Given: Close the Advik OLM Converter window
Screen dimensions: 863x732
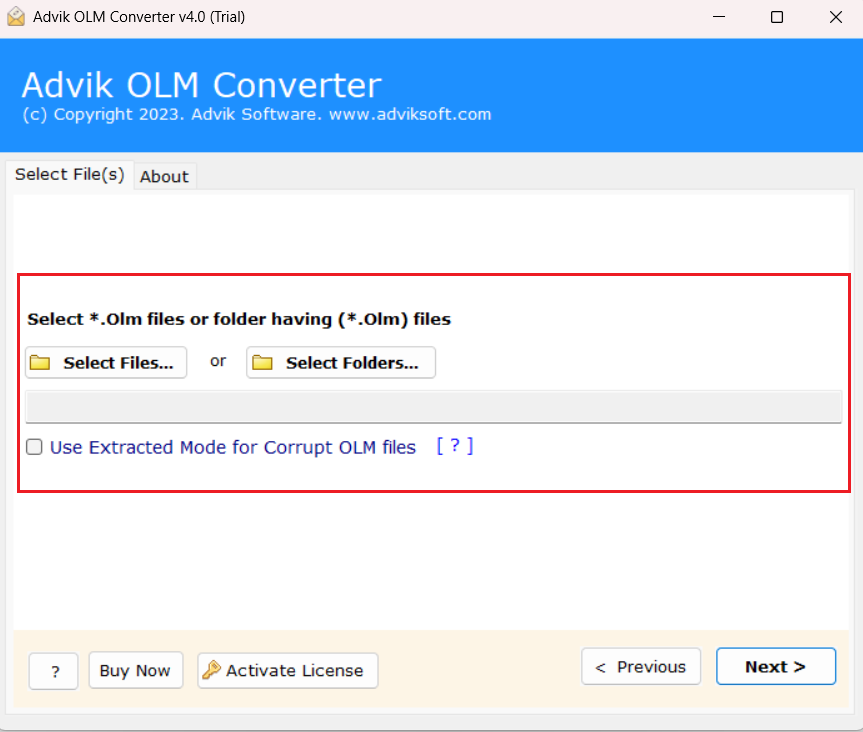Looking at the screenshot, I should click(834, 17).
